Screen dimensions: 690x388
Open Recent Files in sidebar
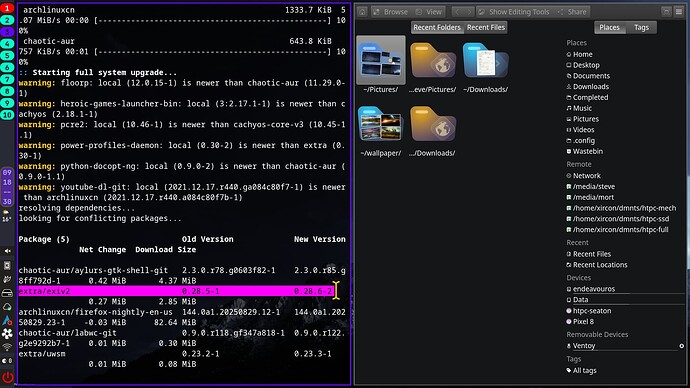click(588, 254)
